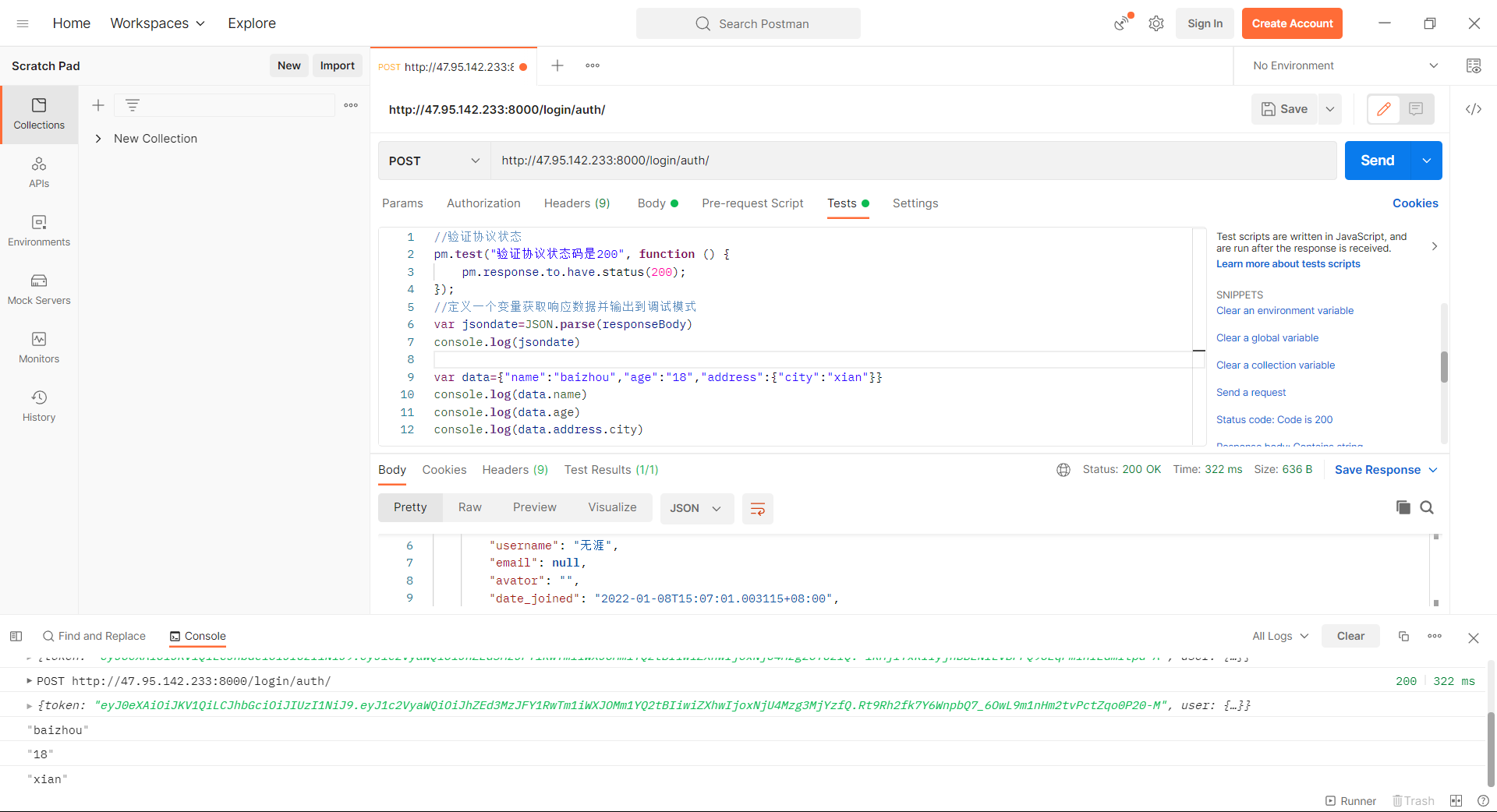Image resolution: width=1497 pixels, height=812 pixels.
Task: Create a new collection with plus icon
Action: coord(98,105)
